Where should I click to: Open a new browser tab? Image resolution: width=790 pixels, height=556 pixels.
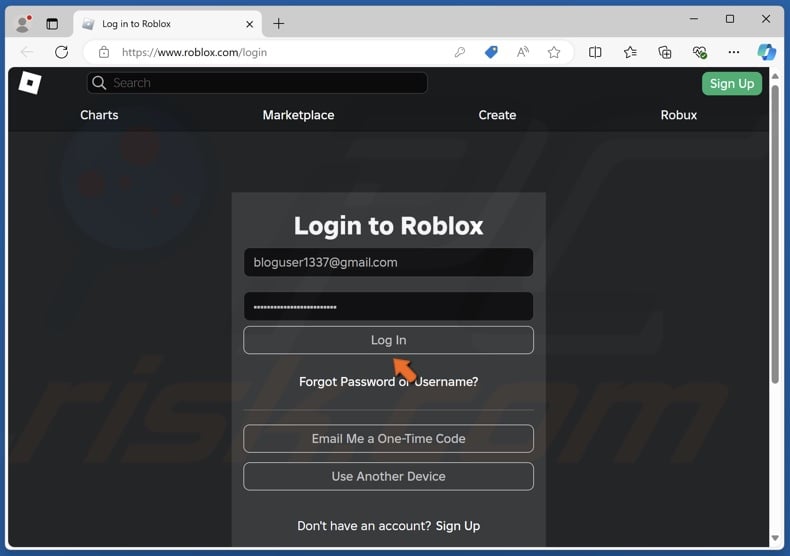tap(279, 24)
